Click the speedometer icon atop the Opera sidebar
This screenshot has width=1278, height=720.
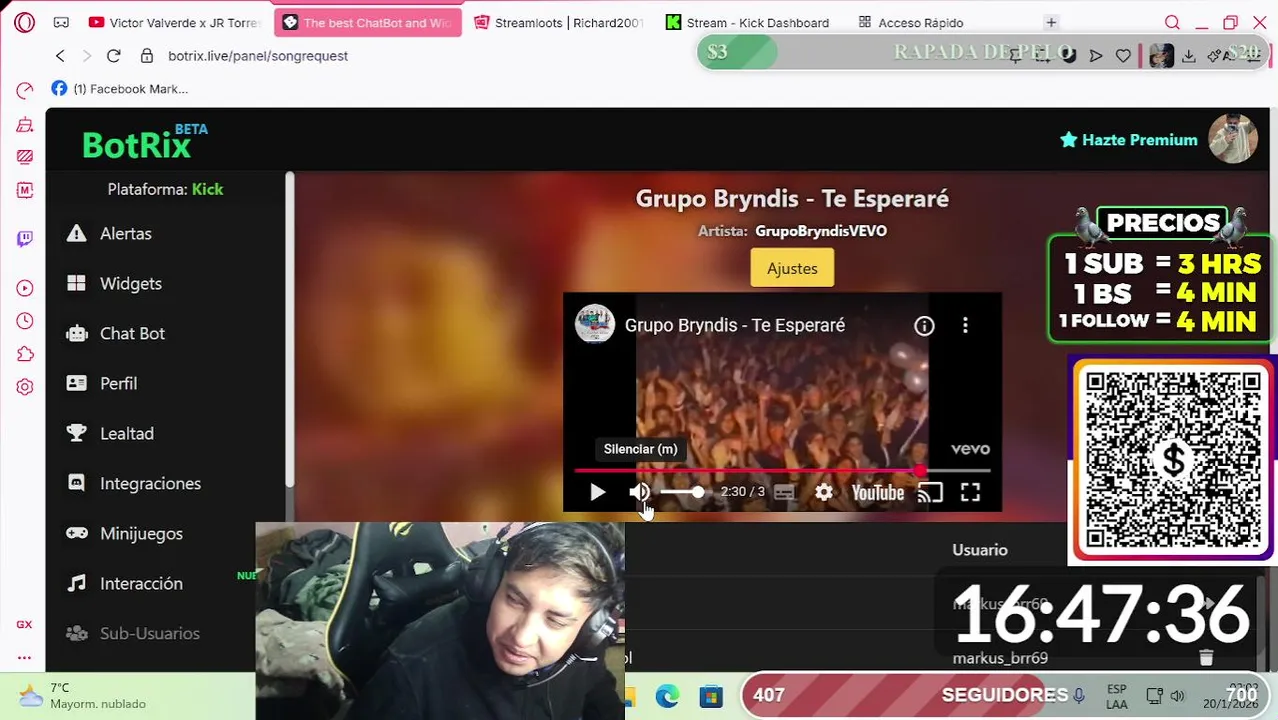(x=25, y=90)
